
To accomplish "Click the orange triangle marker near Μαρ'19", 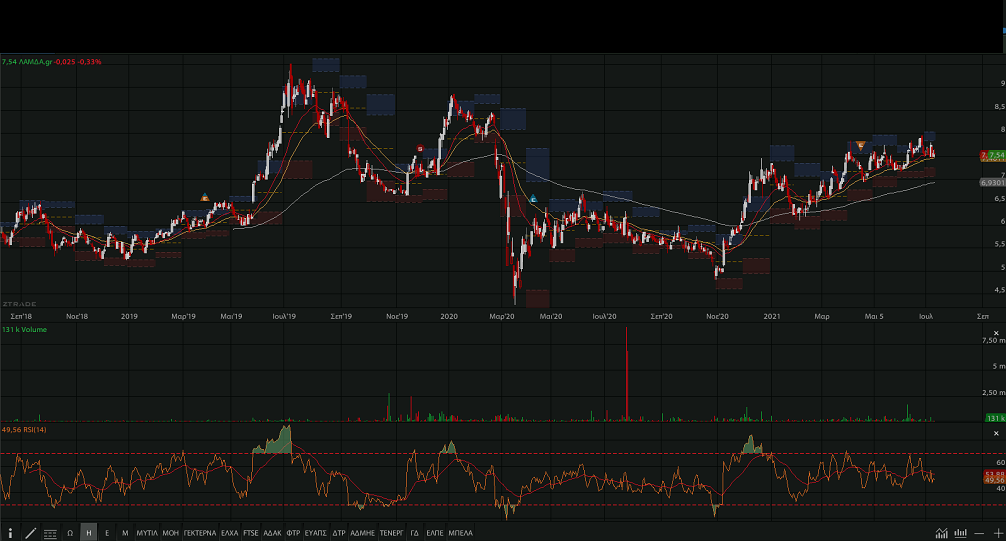I will 204,197.
